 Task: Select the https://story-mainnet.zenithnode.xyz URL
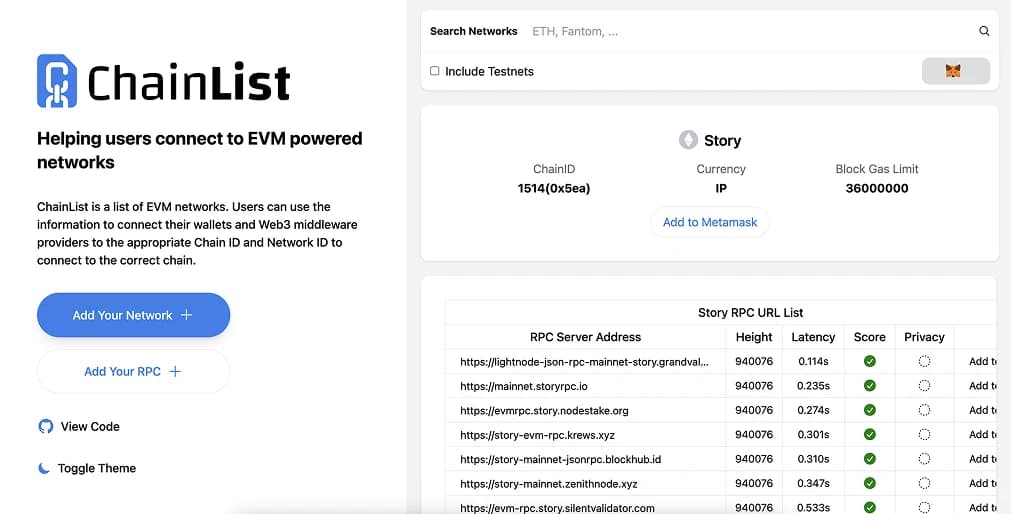click(549, 484)
